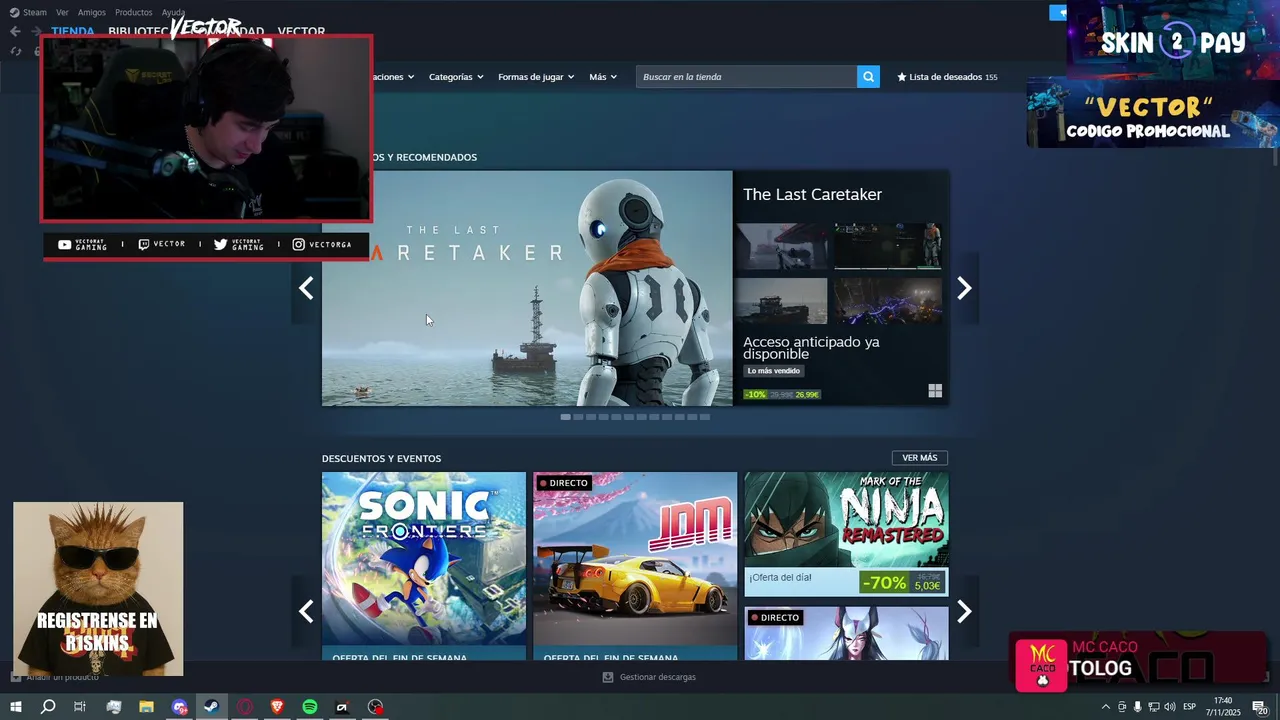Open the Windows notification center
The width and height of the screenshot is (1280, 720).
pyautogui.click(x=1260, y=707)
